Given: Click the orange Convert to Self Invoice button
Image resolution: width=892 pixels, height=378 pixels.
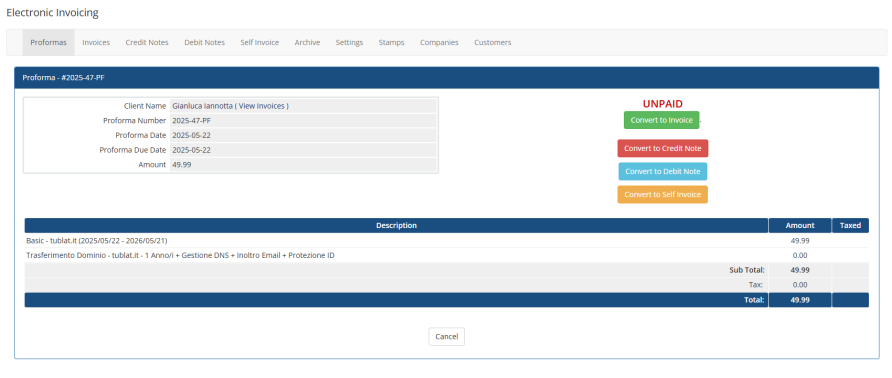Looking at the screenshot, I should tap(663, 194).
